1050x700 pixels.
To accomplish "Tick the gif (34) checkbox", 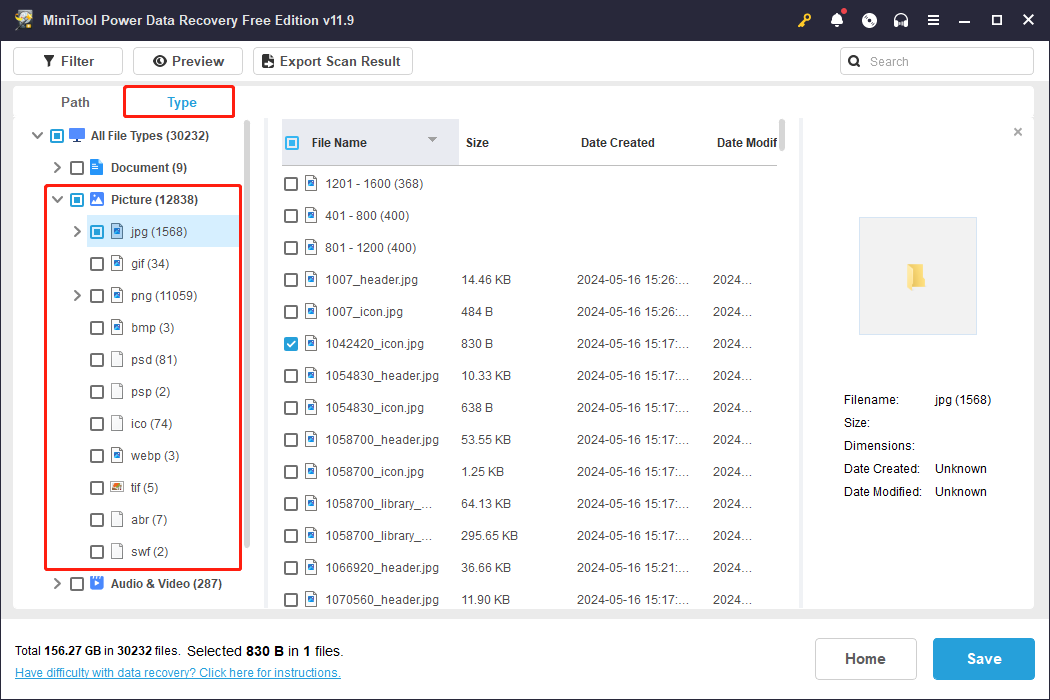I will (x=97, y=264).
